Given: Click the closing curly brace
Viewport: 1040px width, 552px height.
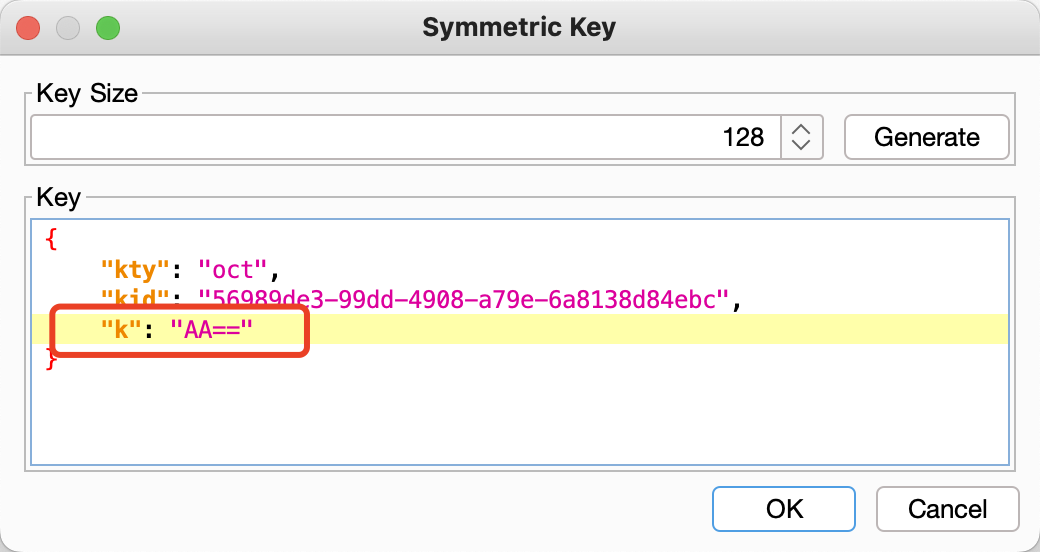Looking at the screenshot, I should (51, 359).
